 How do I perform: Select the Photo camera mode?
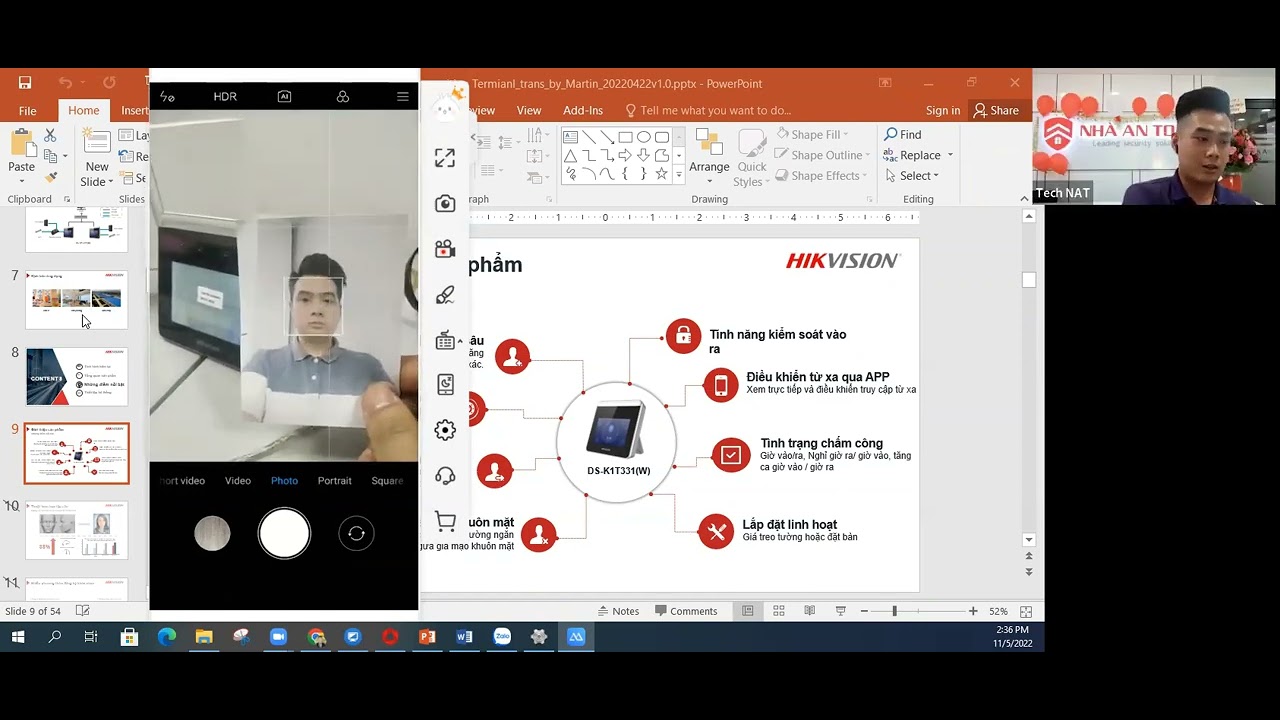point(284,481)
